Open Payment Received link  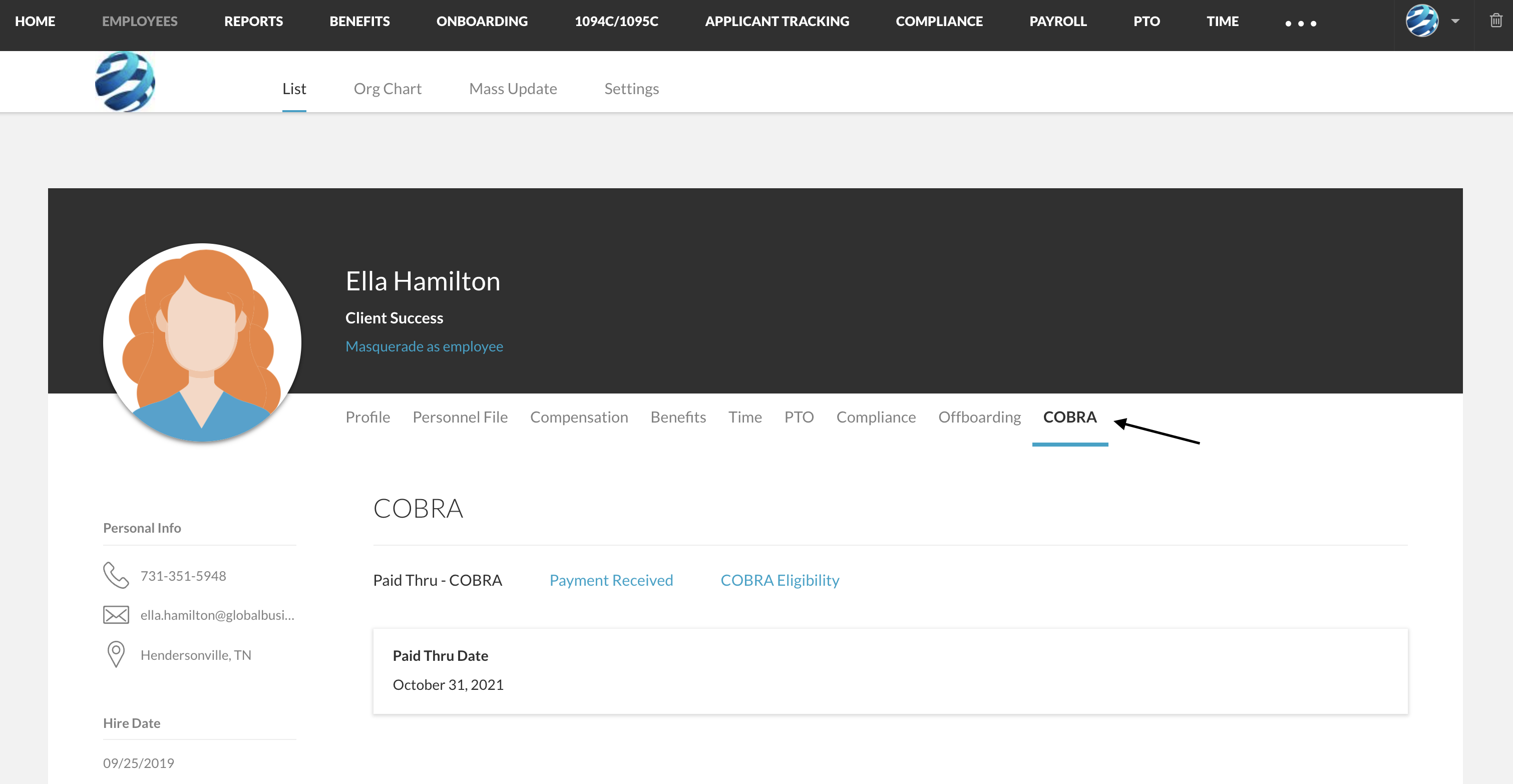click(x=611, y=580)
